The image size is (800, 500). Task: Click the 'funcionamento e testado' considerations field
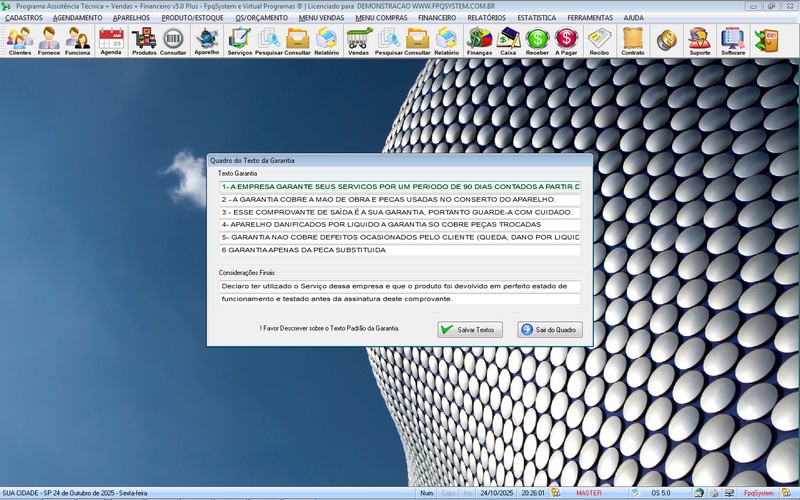pyautogui.click(x=400, y=299)
